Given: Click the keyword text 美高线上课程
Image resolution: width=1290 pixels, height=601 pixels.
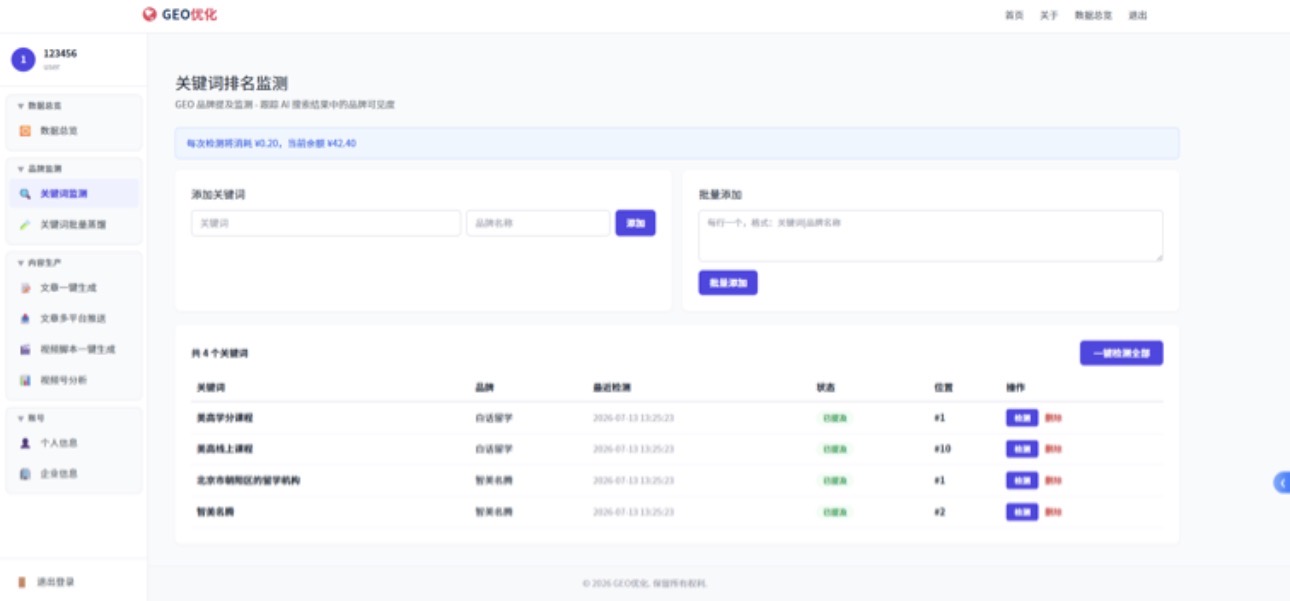Looking at the screenshot, I should pyautogui.click(x=225, y=449).
